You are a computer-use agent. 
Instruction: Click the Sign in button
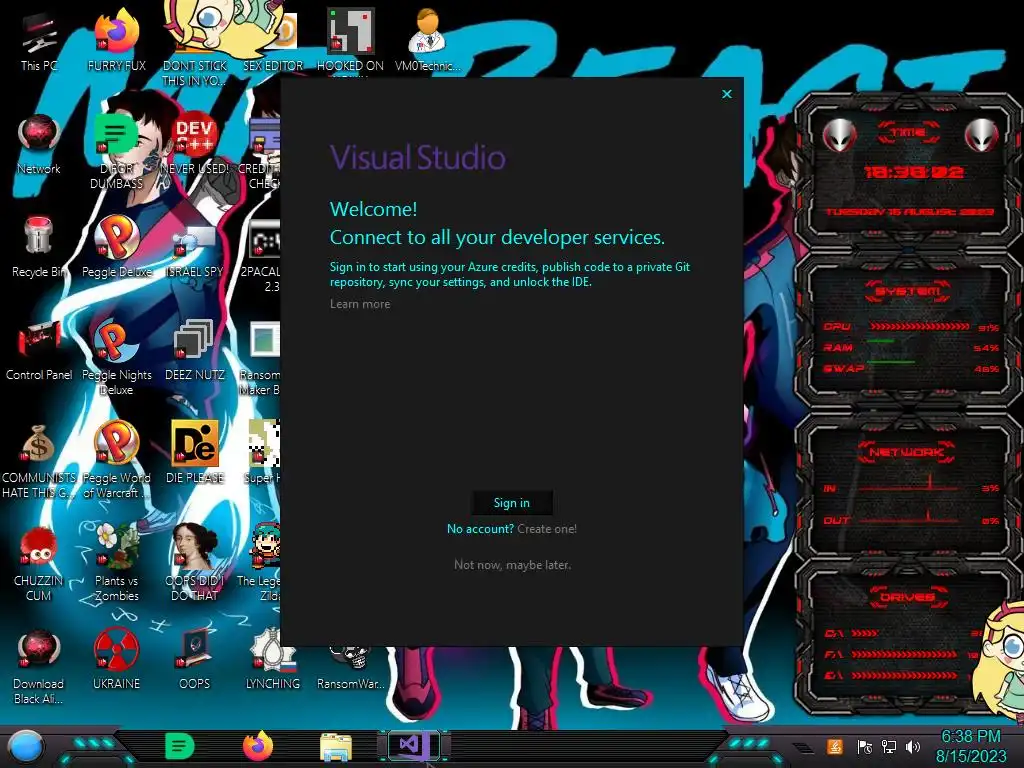(512, 503)
